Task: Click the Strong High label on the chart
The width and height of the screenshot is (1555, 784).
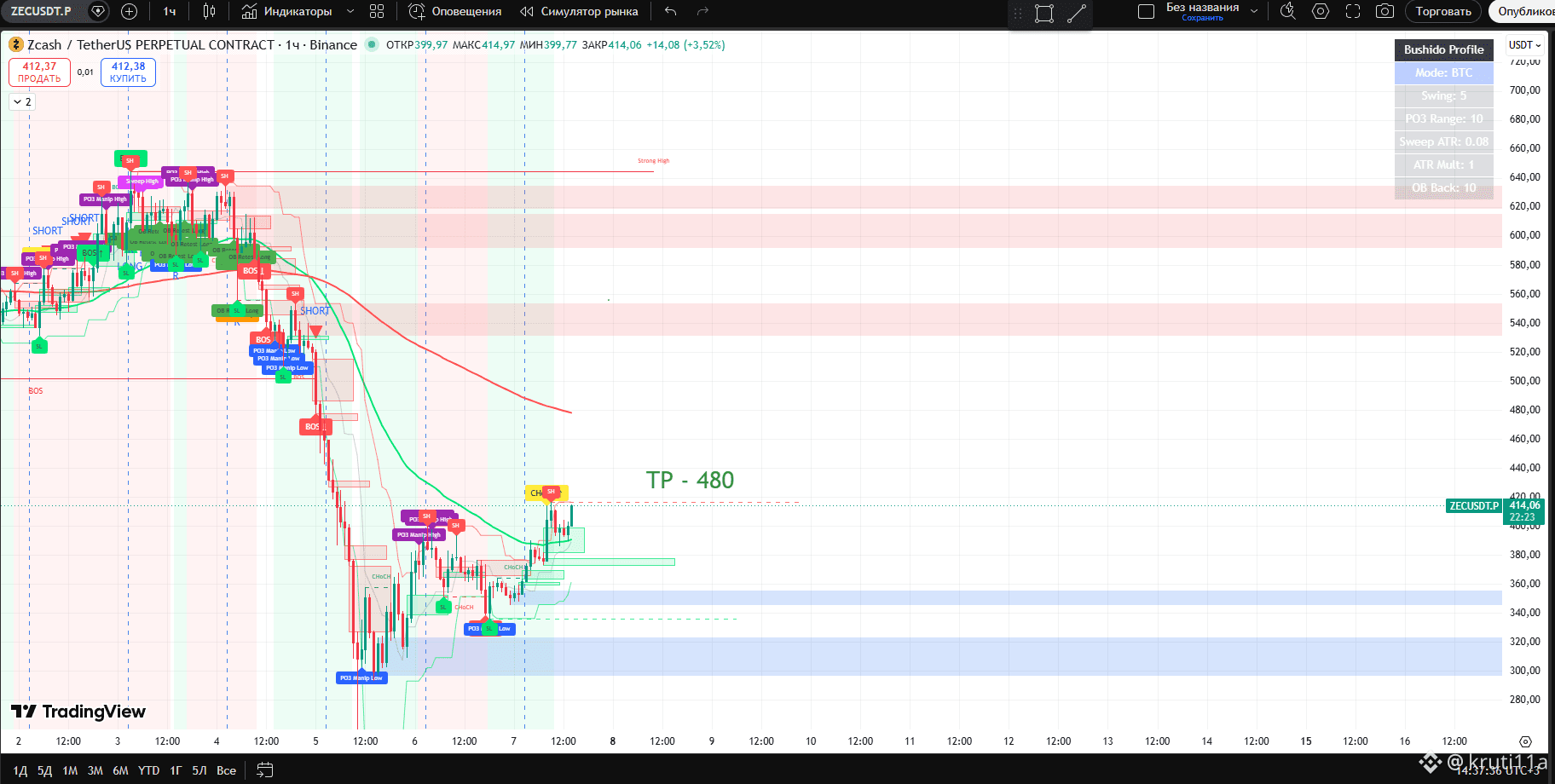Action: (x=654, y=161)
